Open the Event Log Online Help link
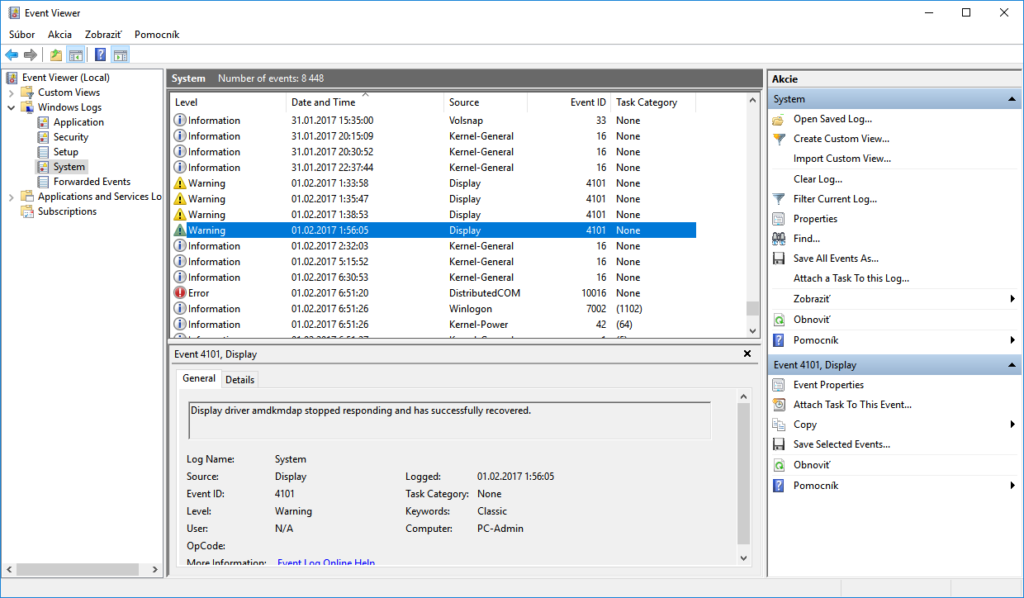1024x598 pixels. 326,563
